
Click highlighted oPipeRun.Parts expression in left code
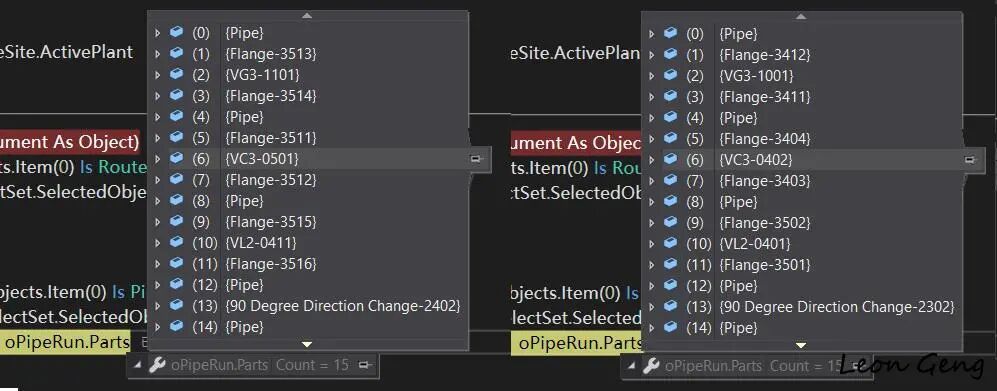(66, 343)
